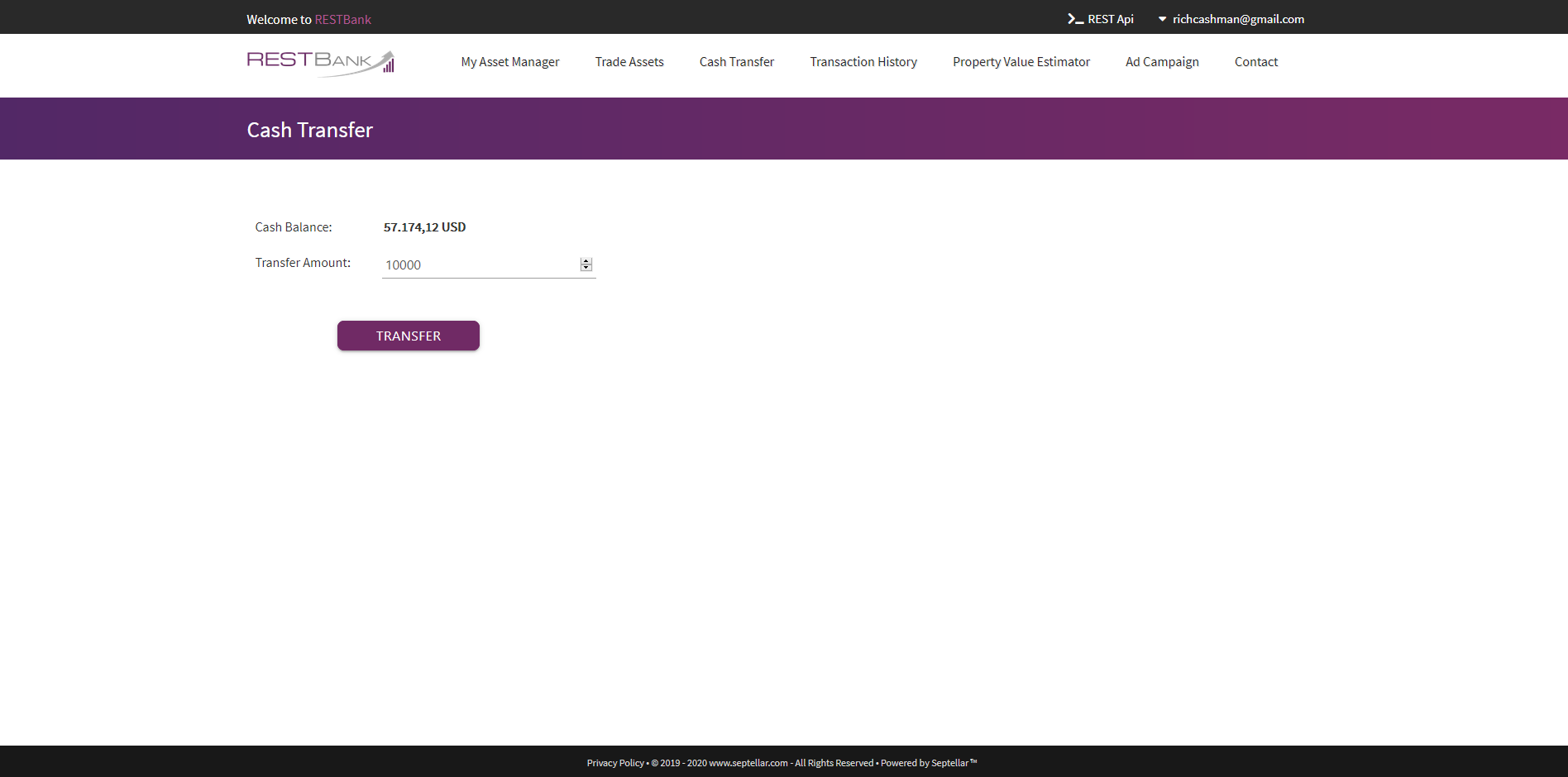Expand the richcashman@gmail.com dropdown
The image size is (1568, 777).
(x=1236, y=18)
